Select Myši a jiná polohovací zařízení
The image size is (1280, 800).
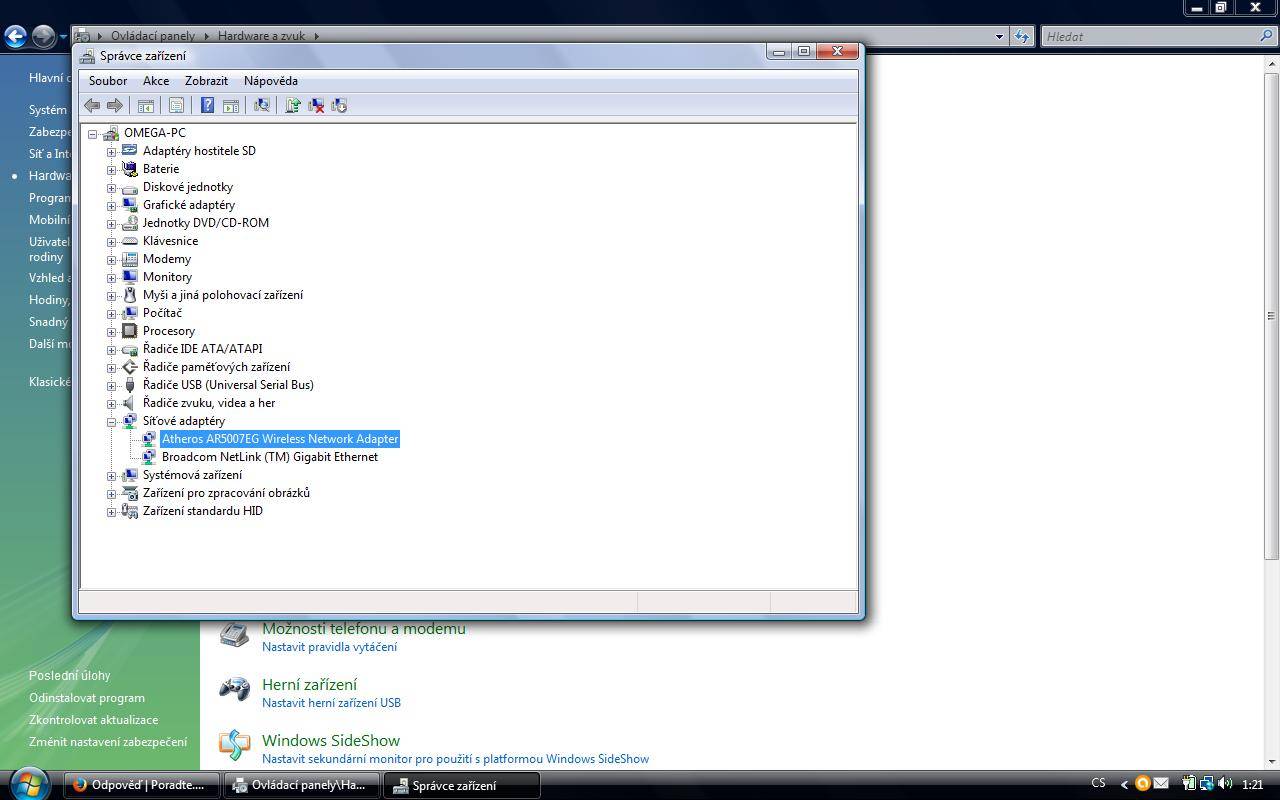(223, 295)
